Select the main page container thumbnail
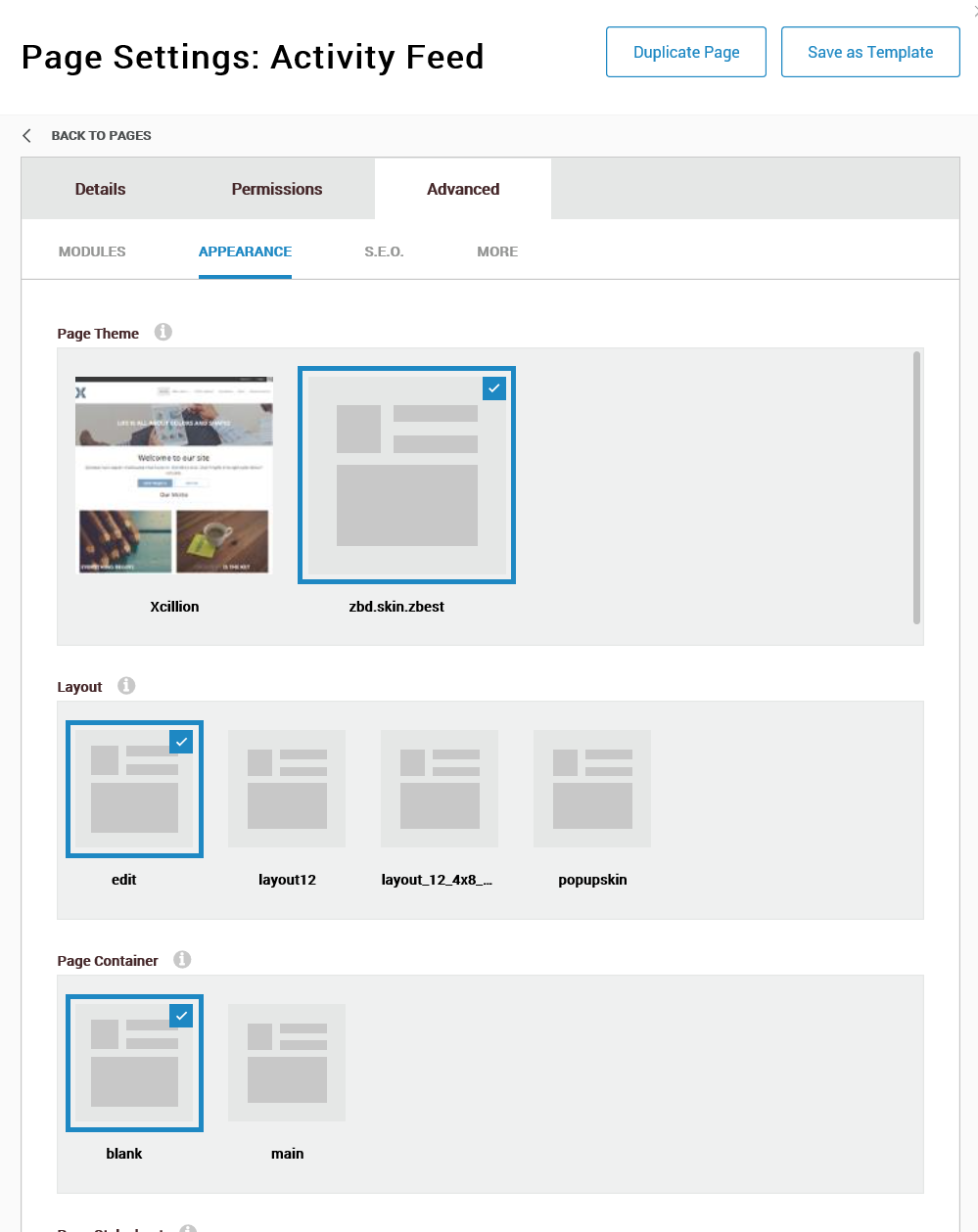Viewport: 978px width, 1232px height. 287,1063
